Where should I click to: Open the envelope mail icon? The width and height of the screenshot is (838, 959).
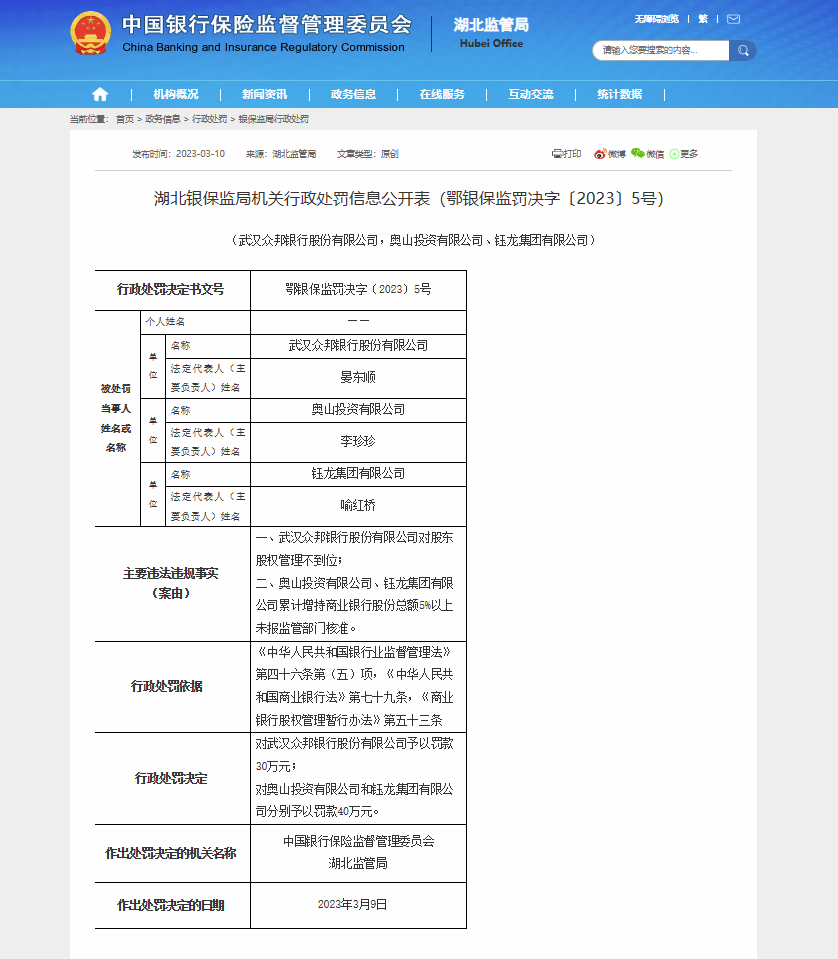(733, 19)
